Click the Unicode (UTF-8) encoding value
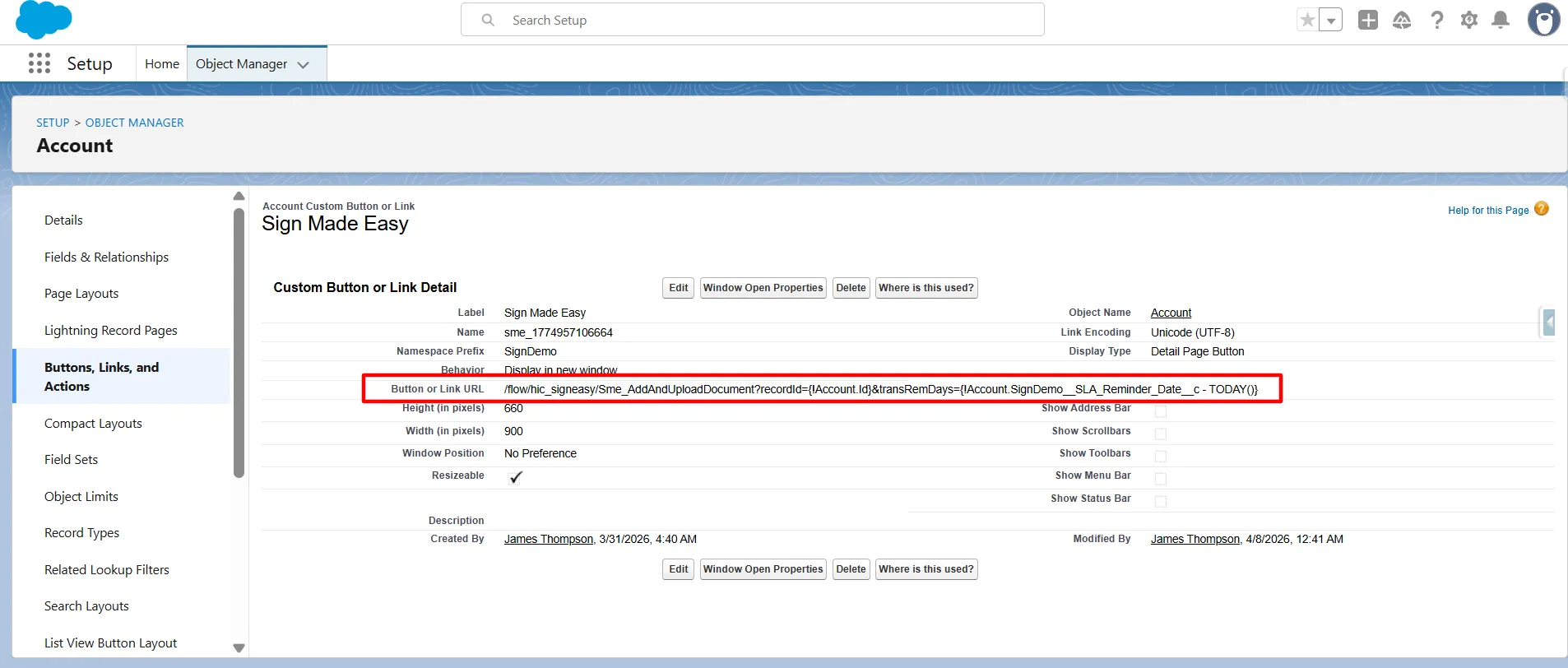Viewport: 1568px width, 668px height. 1192,332
